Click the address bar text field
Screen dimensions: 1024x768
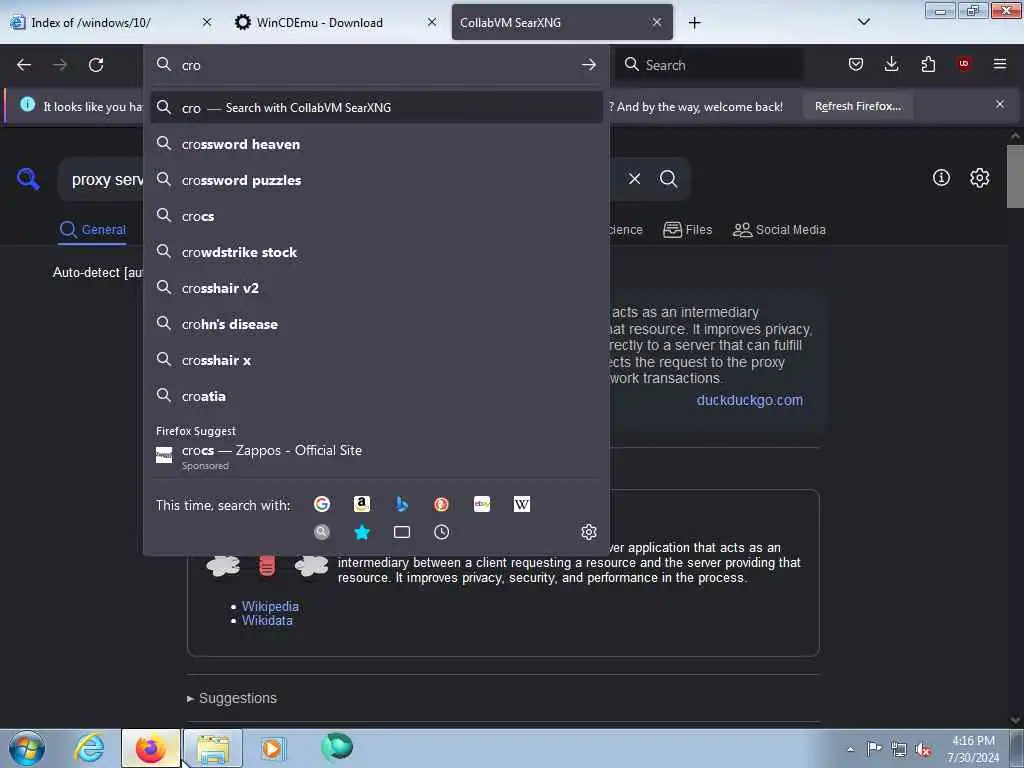click(x=376, y=65)
